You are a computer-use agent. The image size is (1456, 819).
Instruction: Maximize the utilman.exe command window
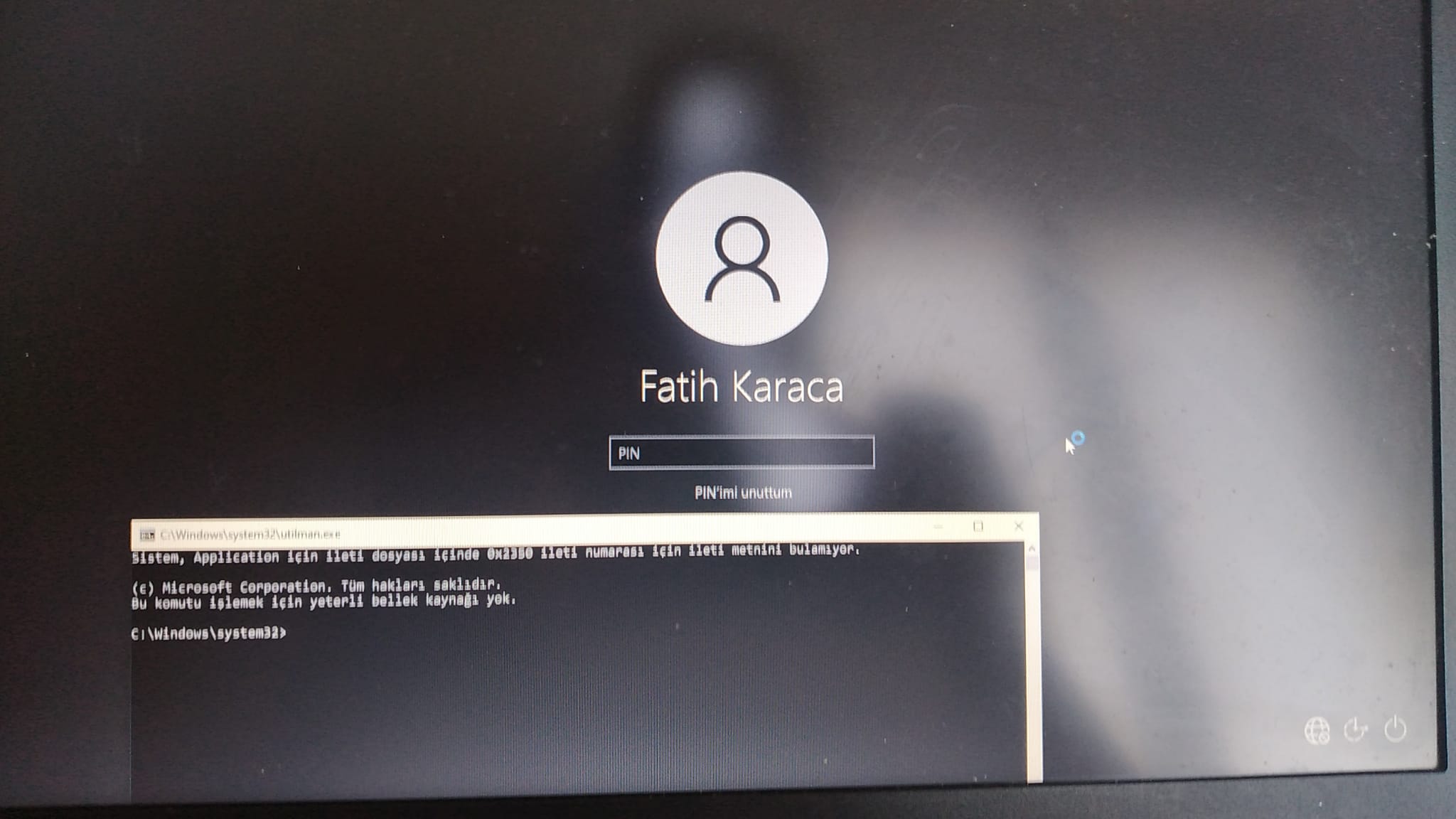[978, 526]
